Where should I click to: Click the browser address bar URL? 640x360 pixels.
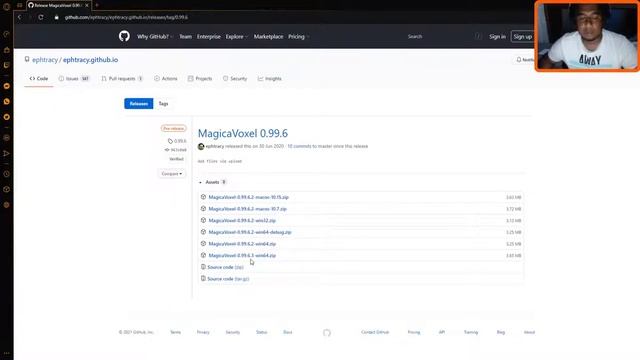(126, 18)
